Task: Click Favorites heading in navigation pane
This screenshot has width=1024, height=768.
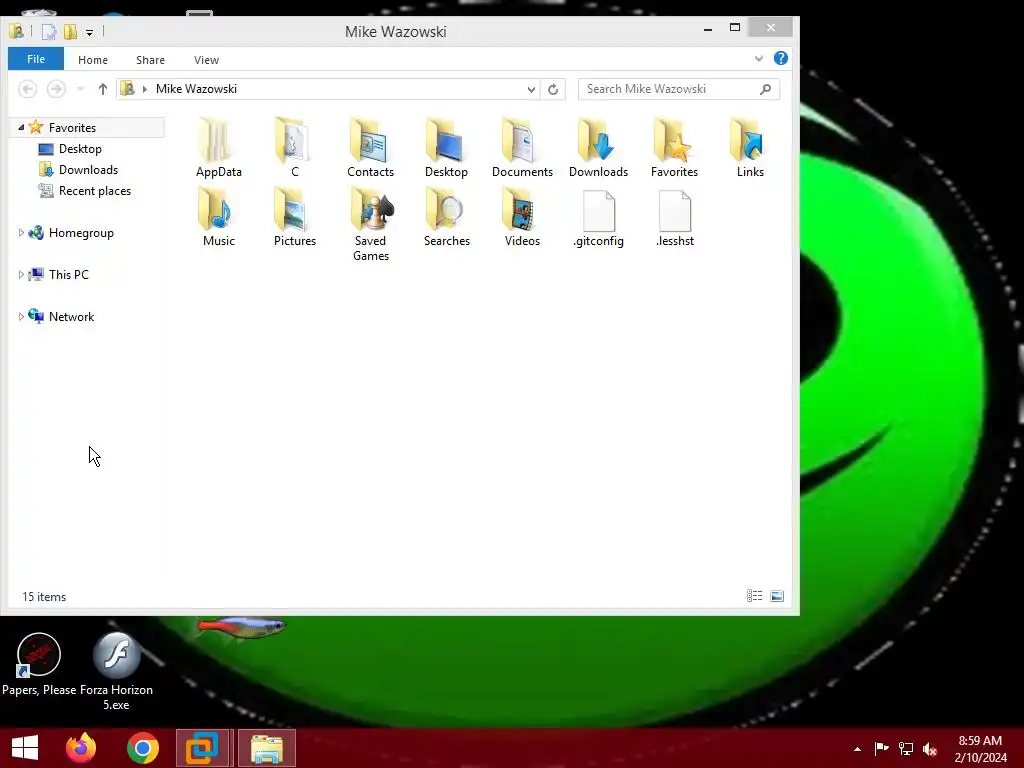Action: click(x=72, y=127)
